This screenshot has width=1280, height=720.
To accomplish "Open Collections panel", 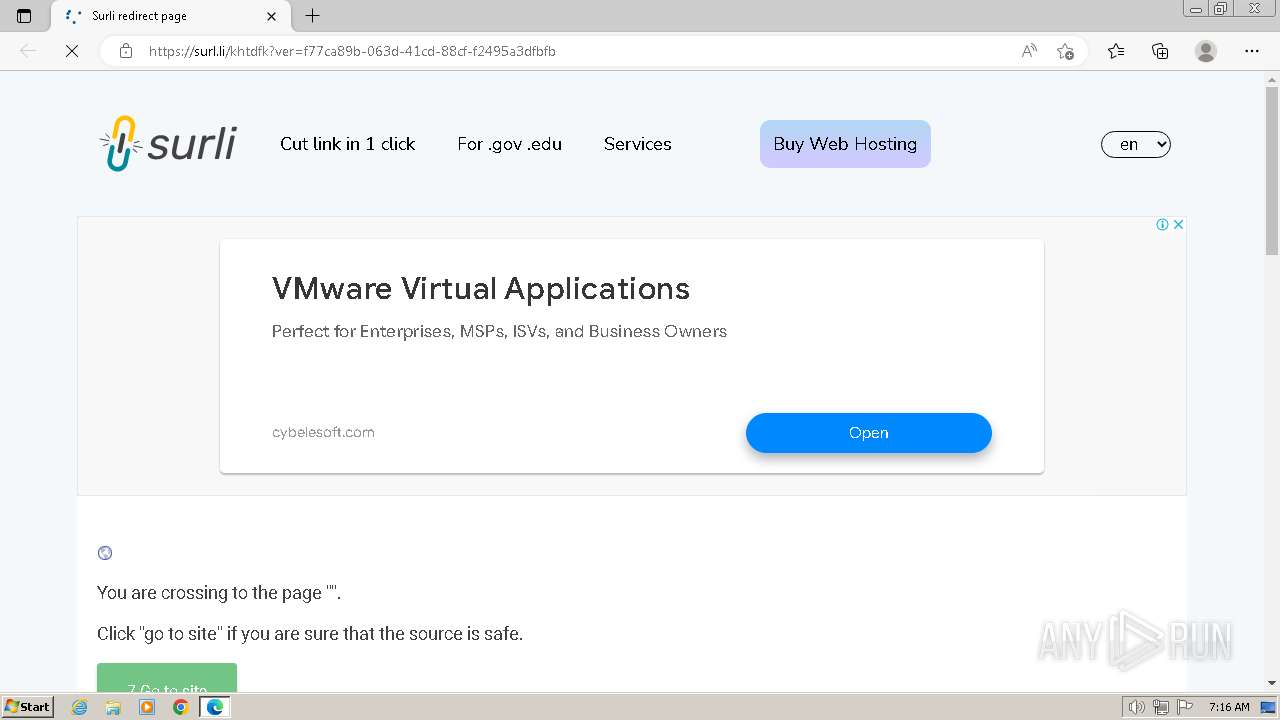I will tap(1160, 51).
